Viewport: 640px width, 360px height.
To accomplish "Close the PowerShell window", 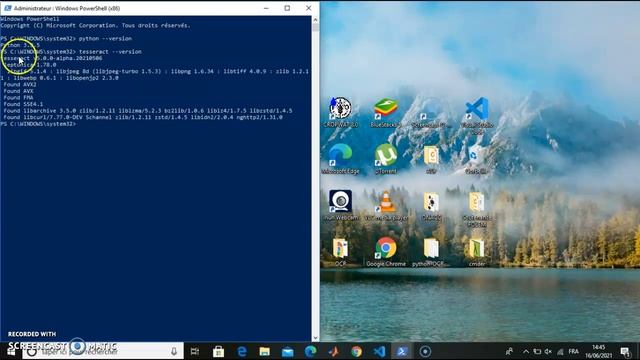I will [x=309, y=8].
